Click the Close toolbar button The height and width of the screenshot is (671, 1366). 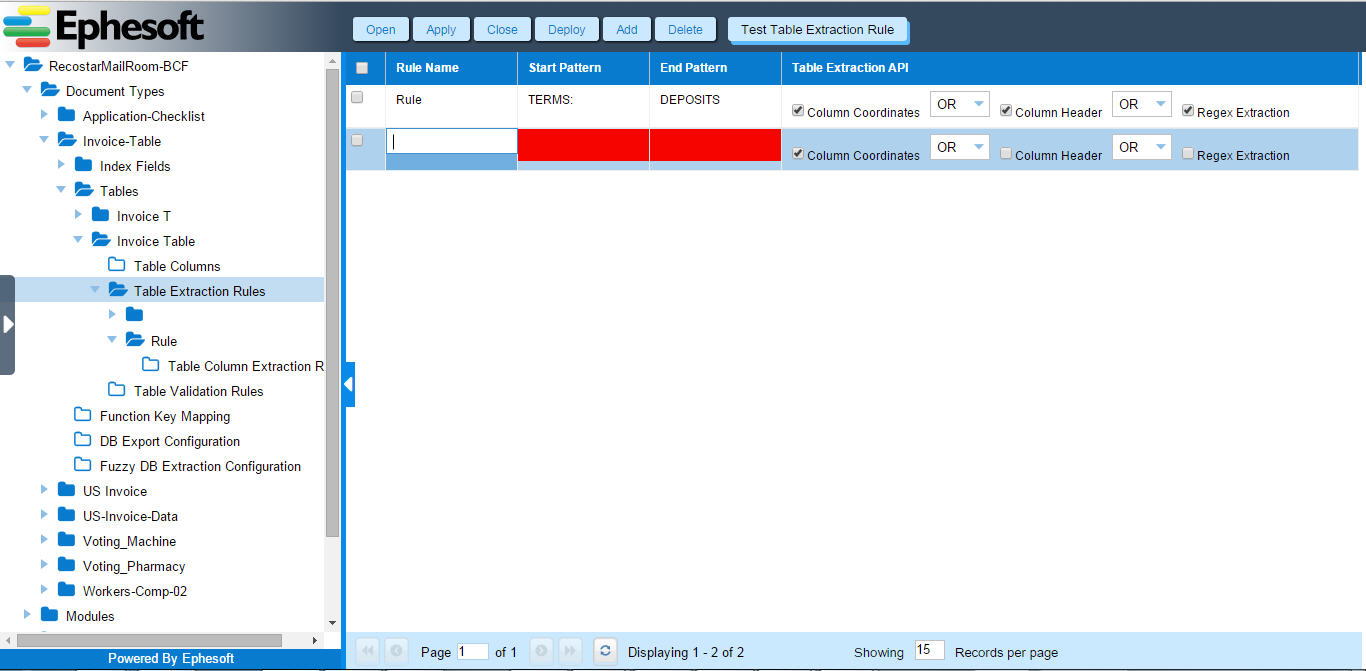[502, 29]
